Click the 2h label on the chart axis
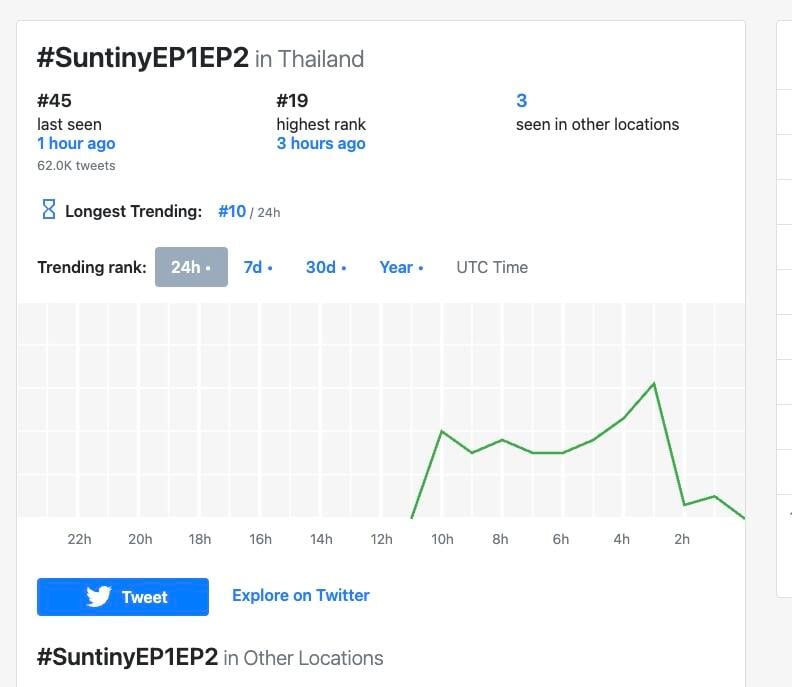The image size is (792, 687). (682, 539)
